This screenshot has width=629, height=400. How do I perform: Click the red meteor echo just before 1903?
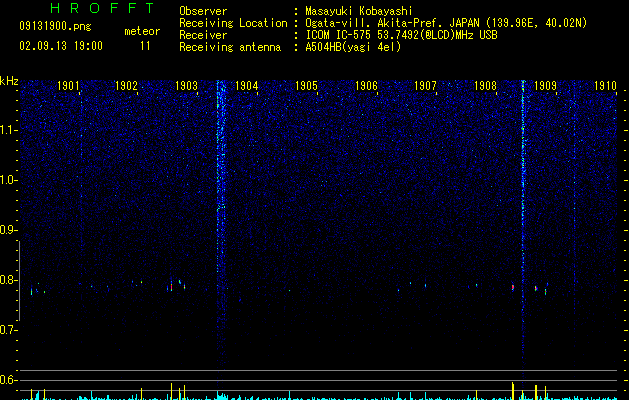171,287
